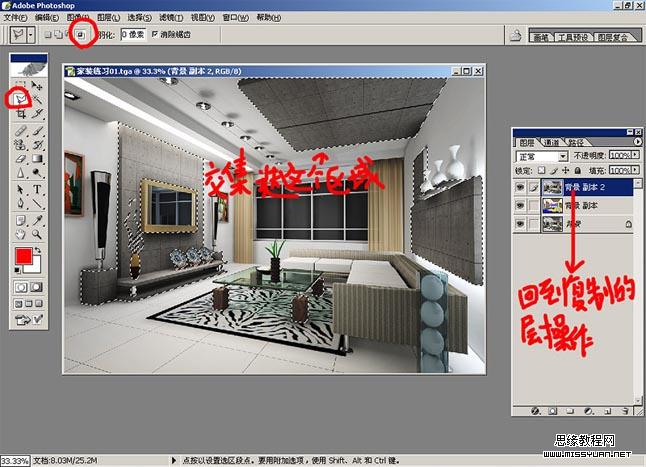Hide the 背景 副本 2 layer
This screenshot has width=646, height=467.
point(519,187)
